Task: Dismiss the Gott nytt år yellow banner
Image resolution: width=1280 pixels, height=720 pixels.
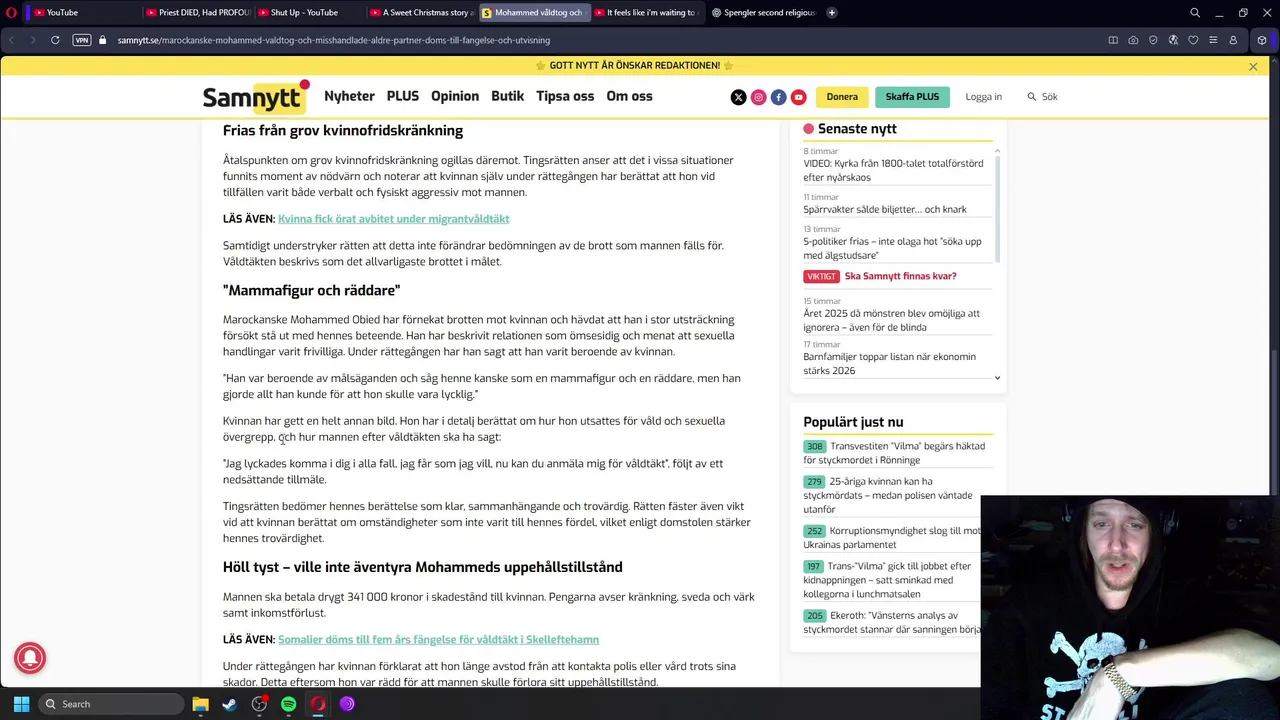Action: [1253, 66]
